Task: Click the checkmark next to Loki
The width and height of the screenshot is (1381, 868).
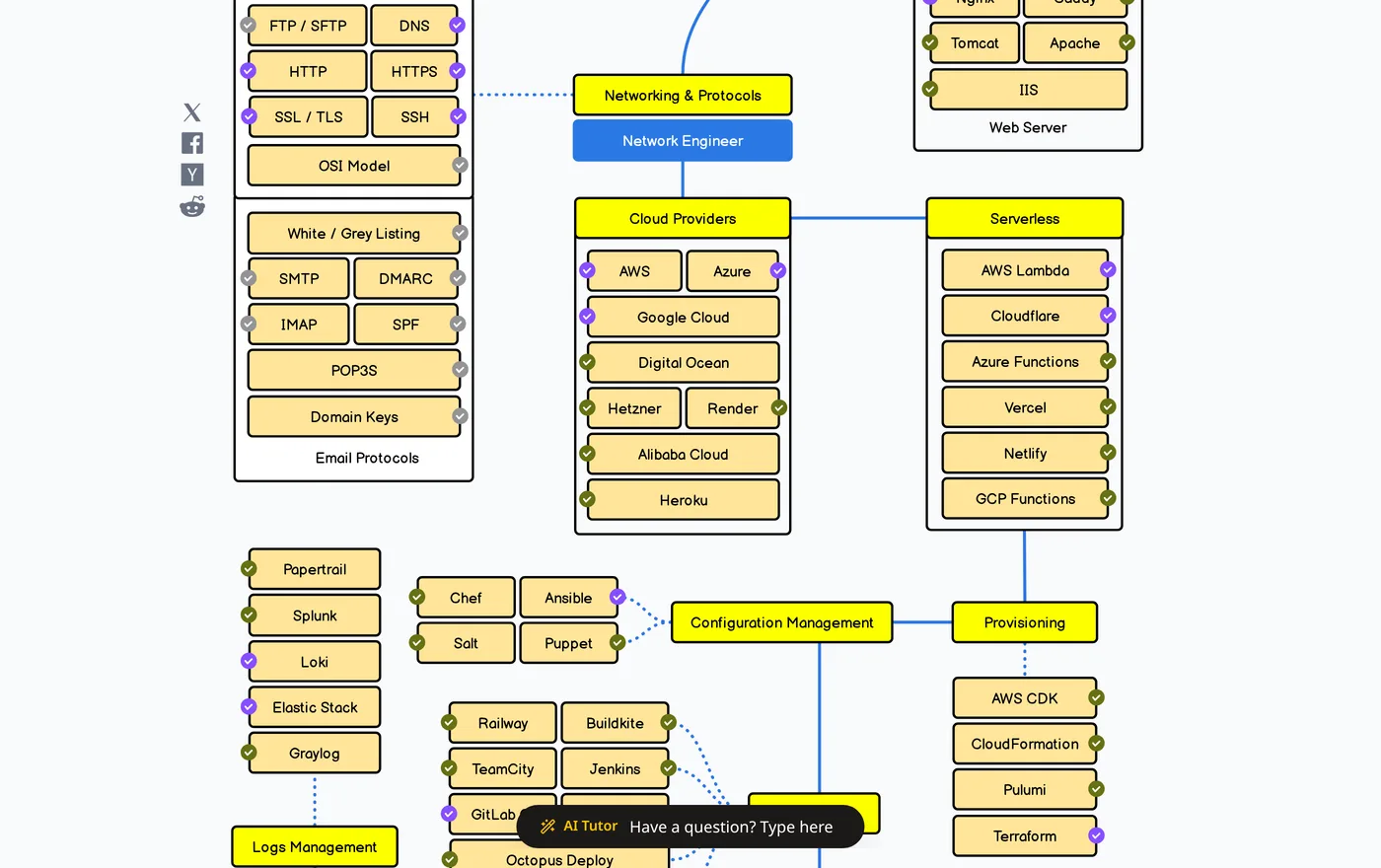Action: click(x=249, y=661)
